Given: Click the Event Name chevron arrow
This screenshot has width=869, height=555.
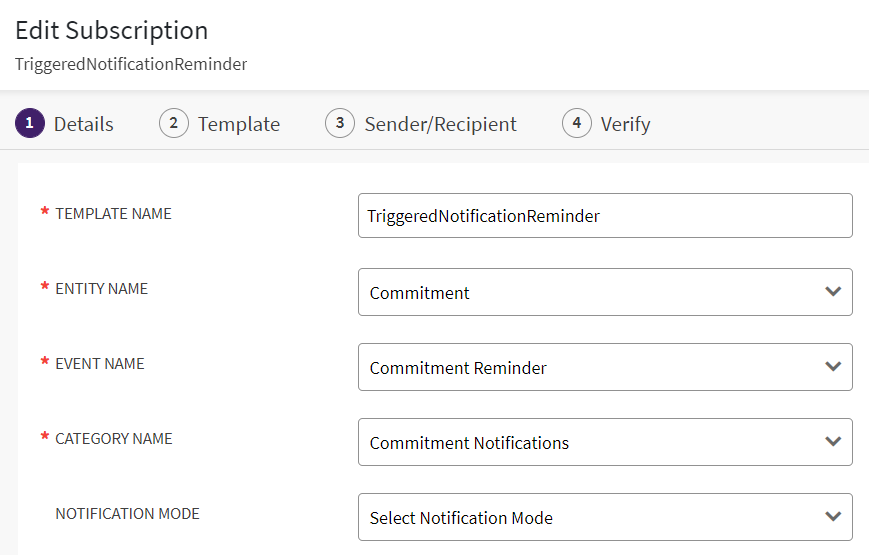Looking at the screenshot, I should click(x=832, y=367).
